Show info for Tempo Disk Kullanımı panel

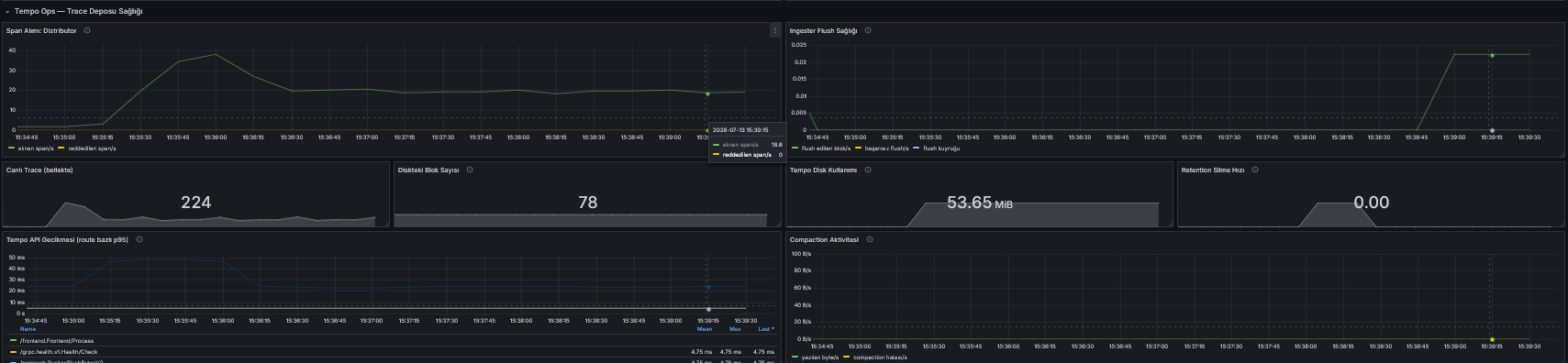tap(868, 170)
